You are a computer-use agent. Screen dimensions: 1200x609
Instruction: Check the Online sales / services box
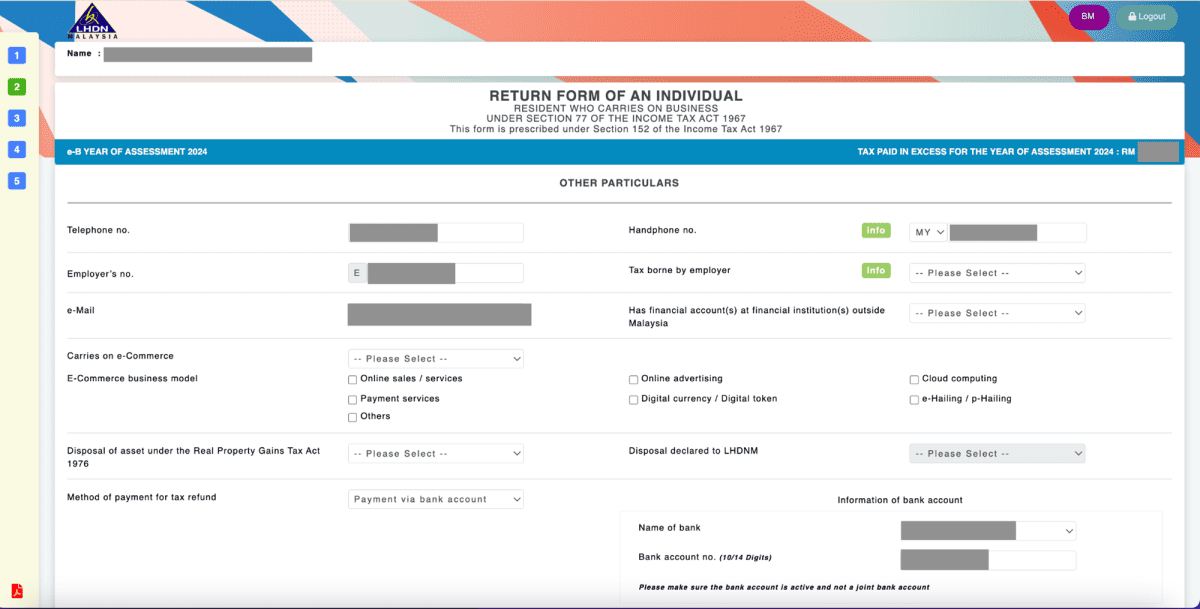tap(352, 380)
